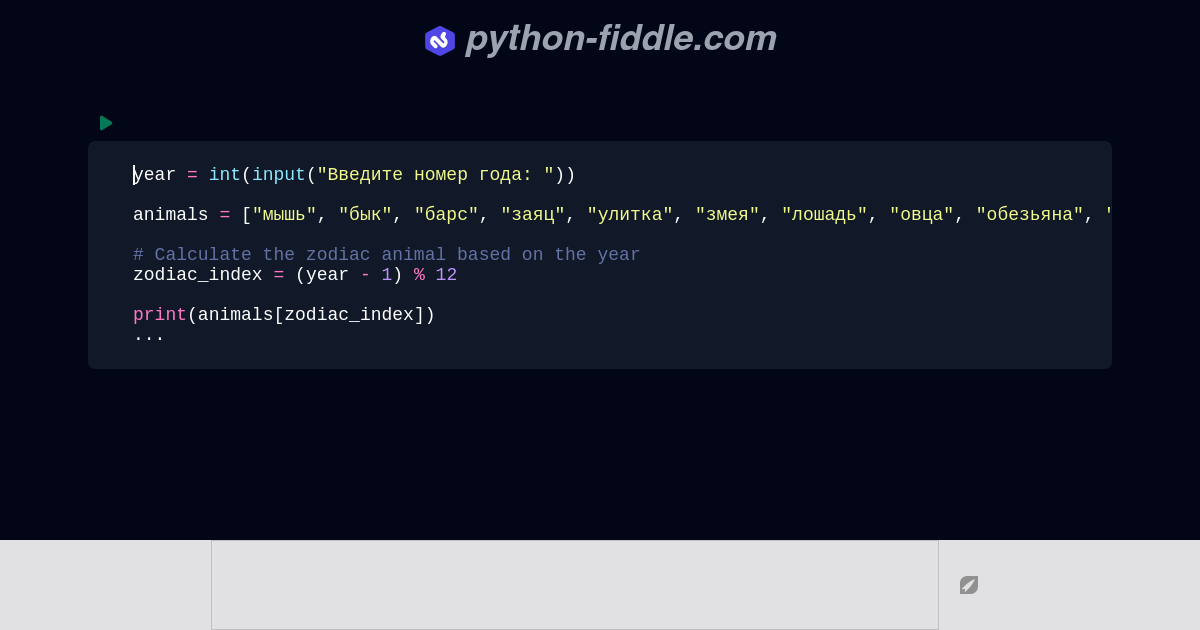The height and width of the screenshot is (630, 1200).
Task: Select the int keyword on the first code line
Action: point(224,174)
